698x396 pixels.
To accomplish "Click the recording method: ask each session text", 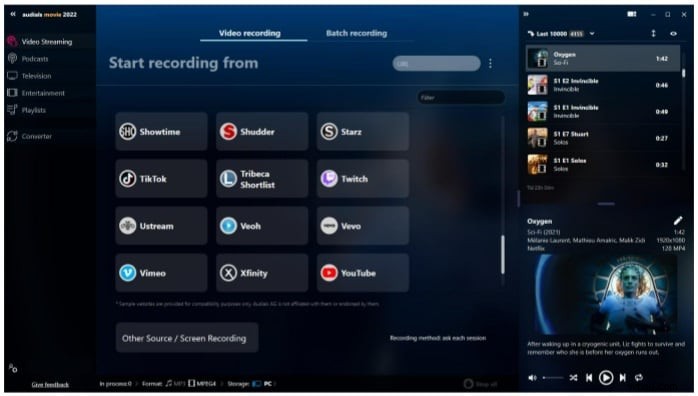I will click(x=438, y=338).
